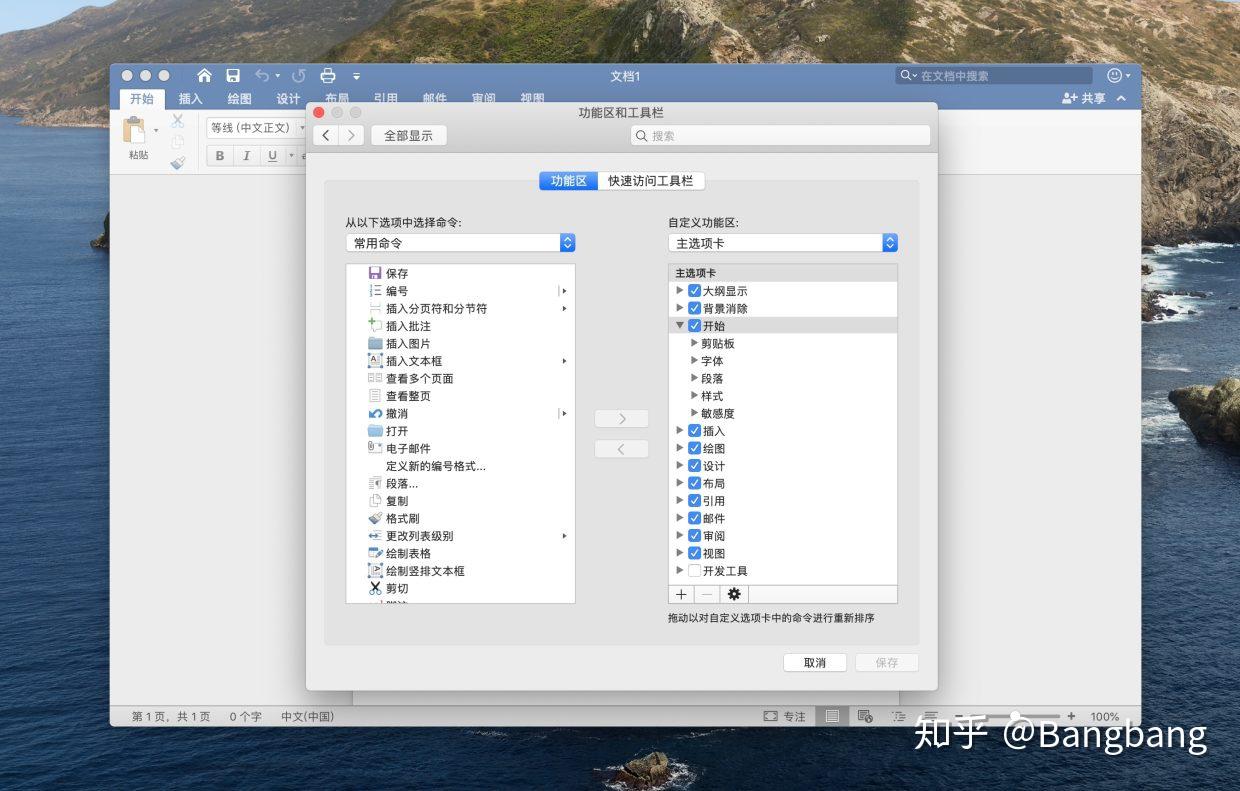The height and width of the screenshot is (791, 1240).
Task: Click the gear icon below tab list
Action: (733, 594)
